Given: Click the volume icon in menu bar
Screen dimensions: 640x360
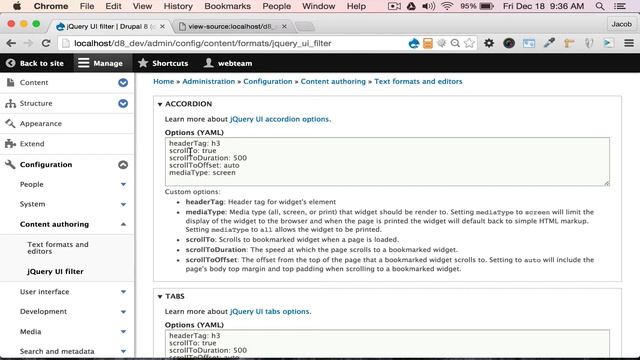Looking at the screenshot, I should tap(428, 6).
